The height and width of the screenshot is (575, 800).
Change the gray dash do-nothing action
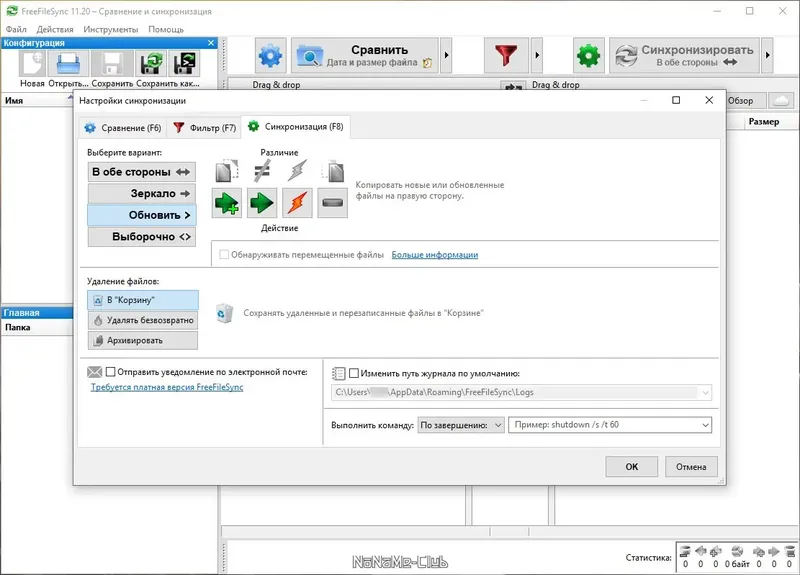(333, 203)
